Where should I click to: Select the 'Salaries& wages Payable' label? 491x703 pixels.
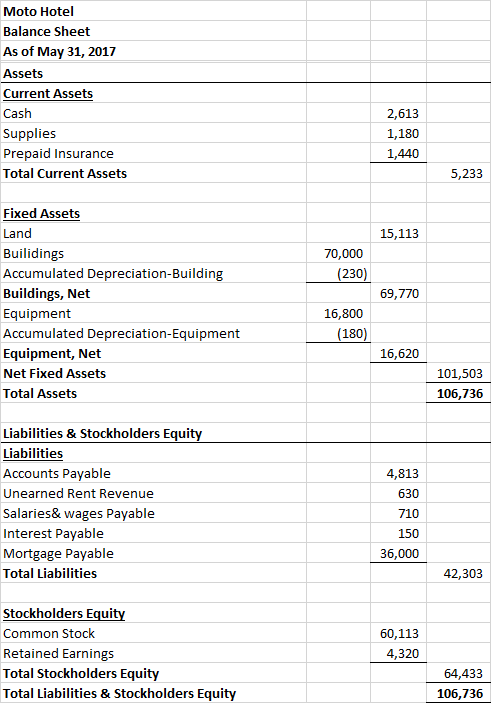[x=79, y=514]
